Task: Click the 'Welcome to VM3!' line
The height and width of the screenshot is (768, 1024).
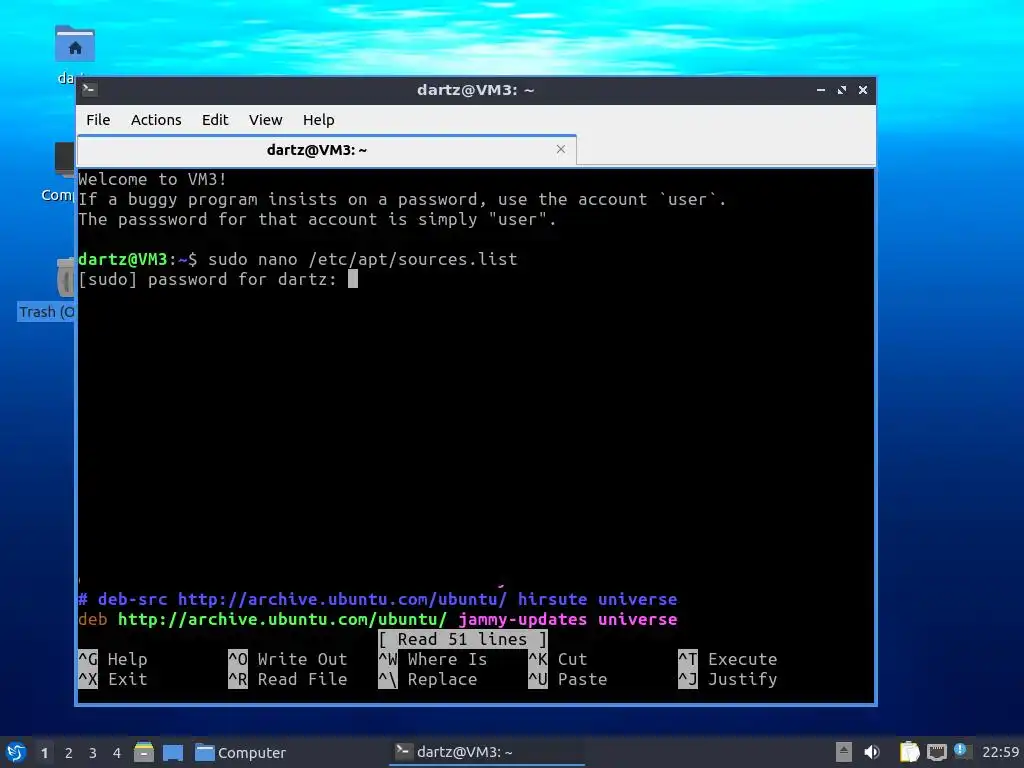Action: 152,179
